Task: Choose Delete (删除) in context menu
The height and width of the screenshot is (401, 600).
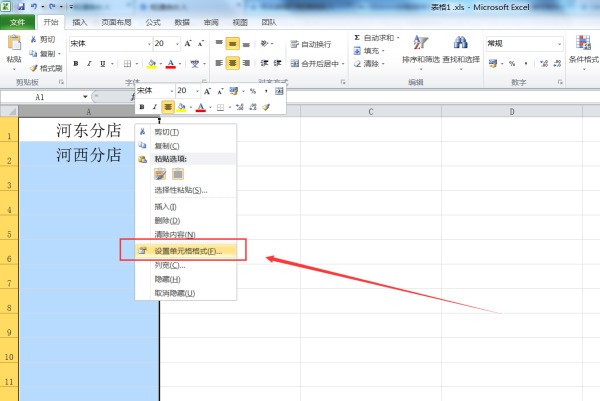Action: pos(186,221)
